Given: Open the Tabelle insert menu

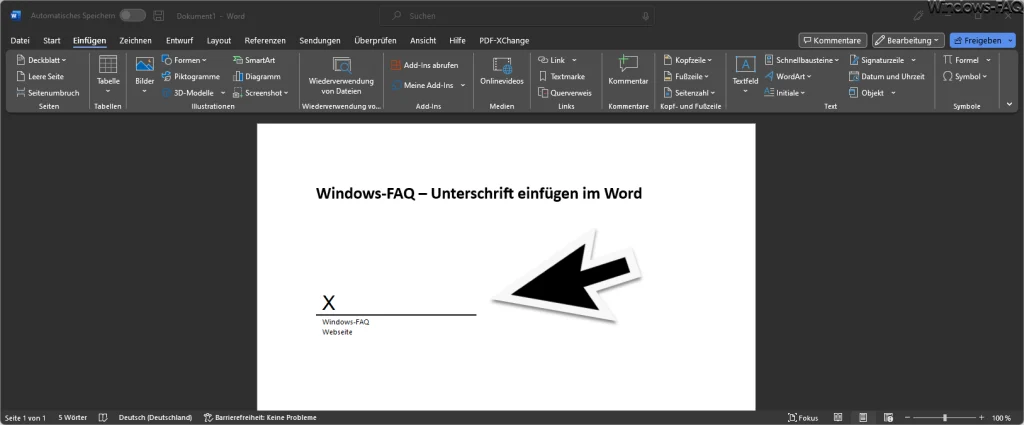Looking at the screenshot, I should pos(108,74).
